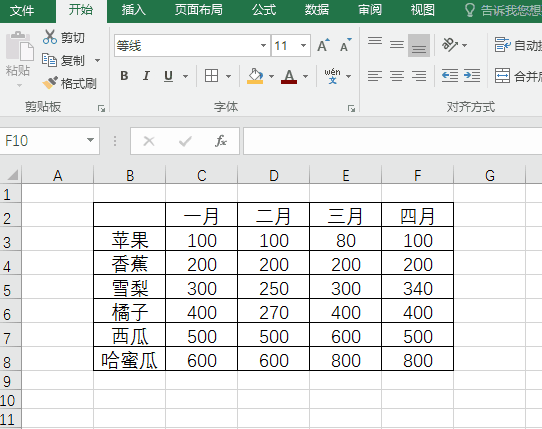Open the font size dropdown showing 11

(x=303, y=45)
